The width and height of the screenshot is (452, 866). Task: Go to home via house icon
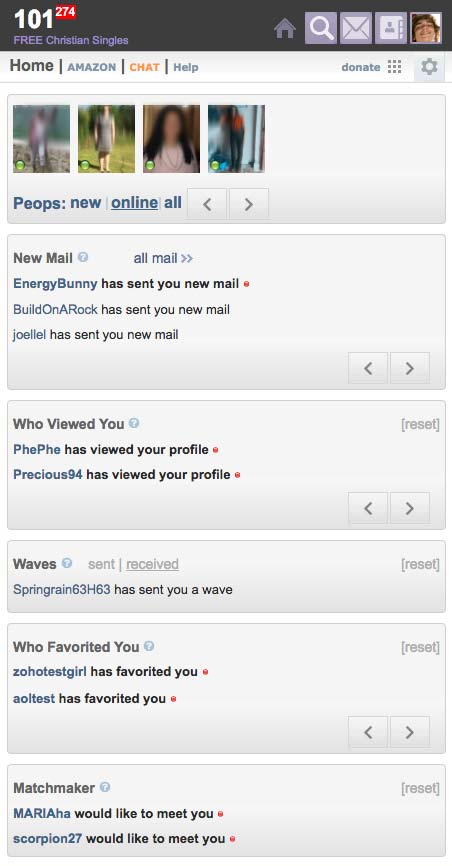tap(285, 28)
